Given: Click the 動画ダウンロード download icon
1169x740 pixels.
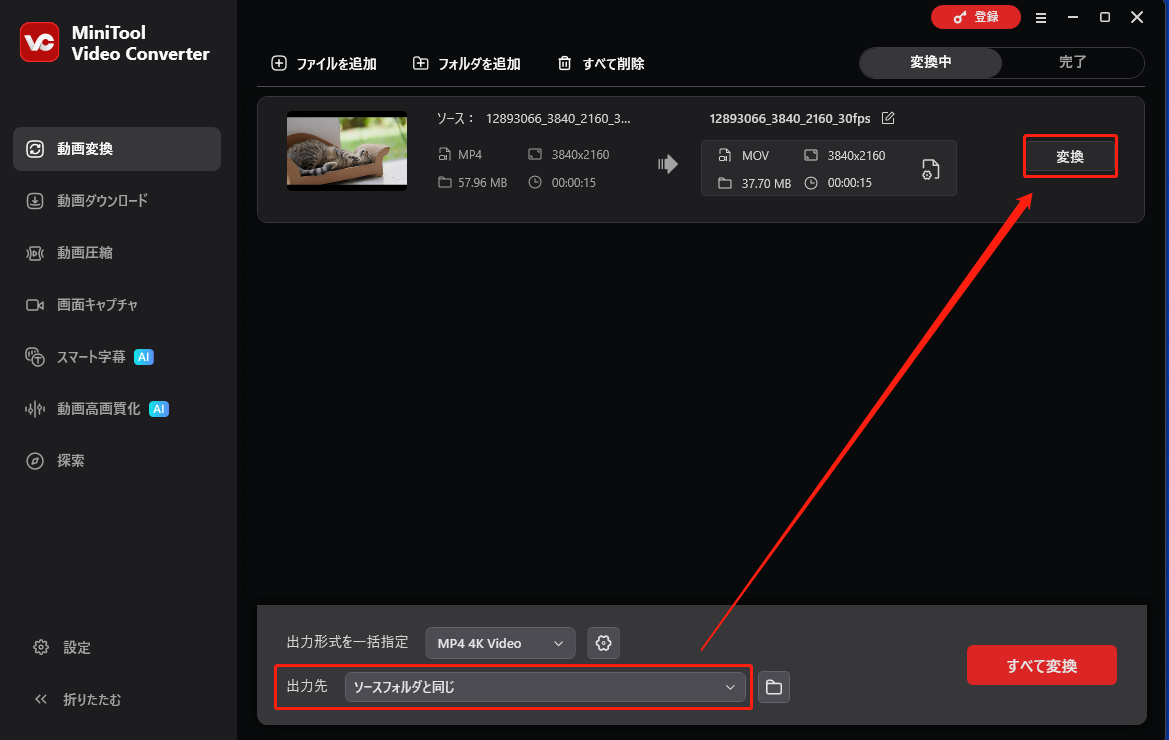Looking at the screenshot, I should coord(35,200).
